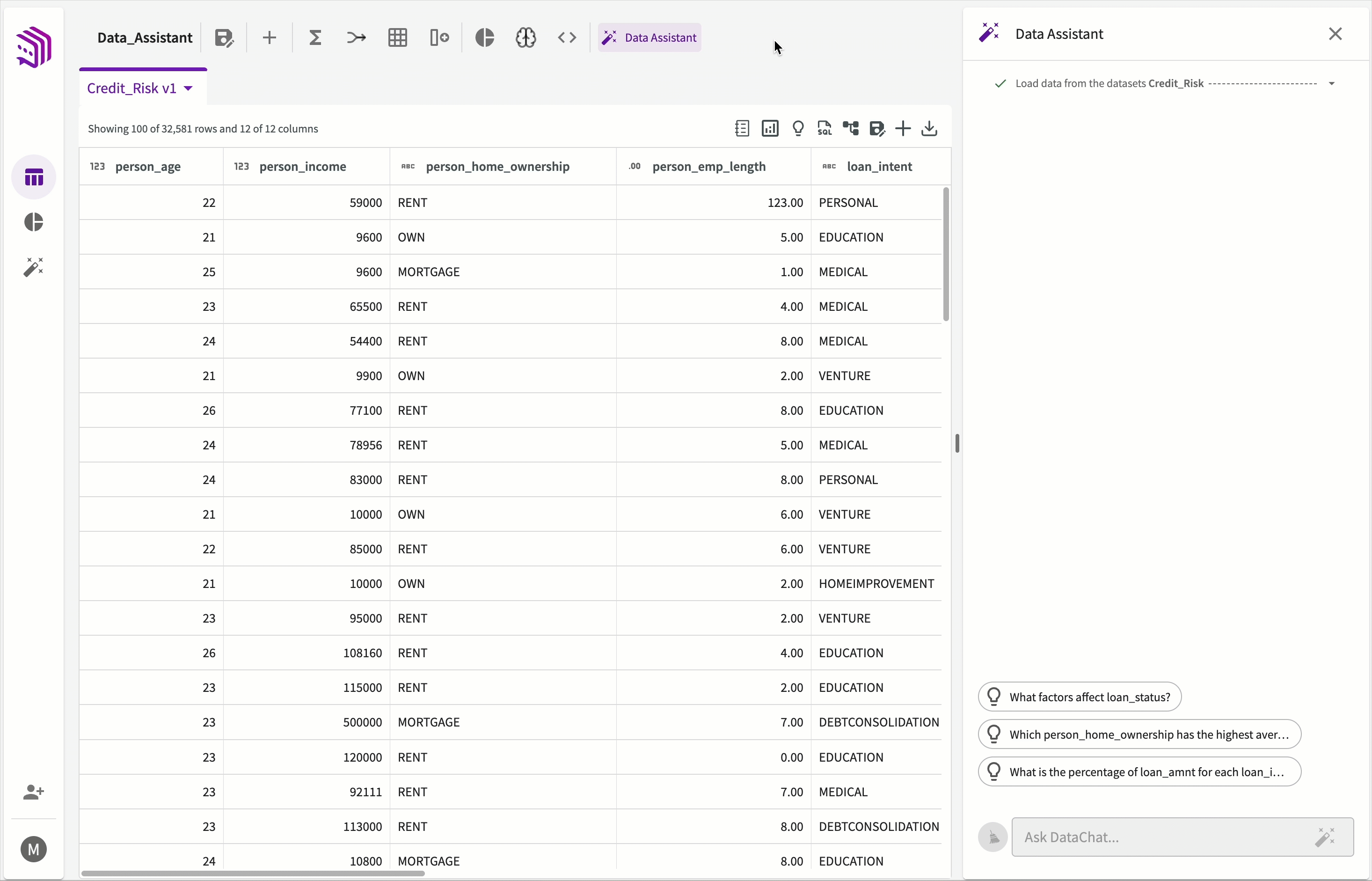This screenshot has height=881, width=1372.
Task: Select the 113000 income cell
Action: click(x=307, y=827)
